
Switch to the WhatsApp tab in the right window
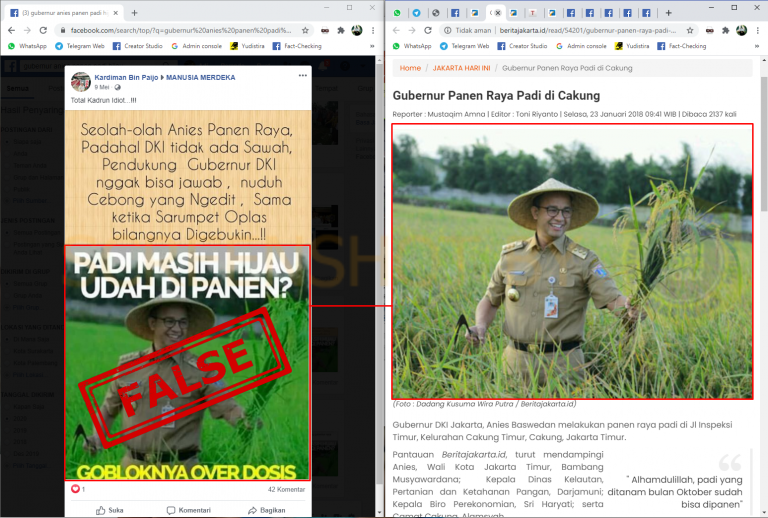[397, 13]
